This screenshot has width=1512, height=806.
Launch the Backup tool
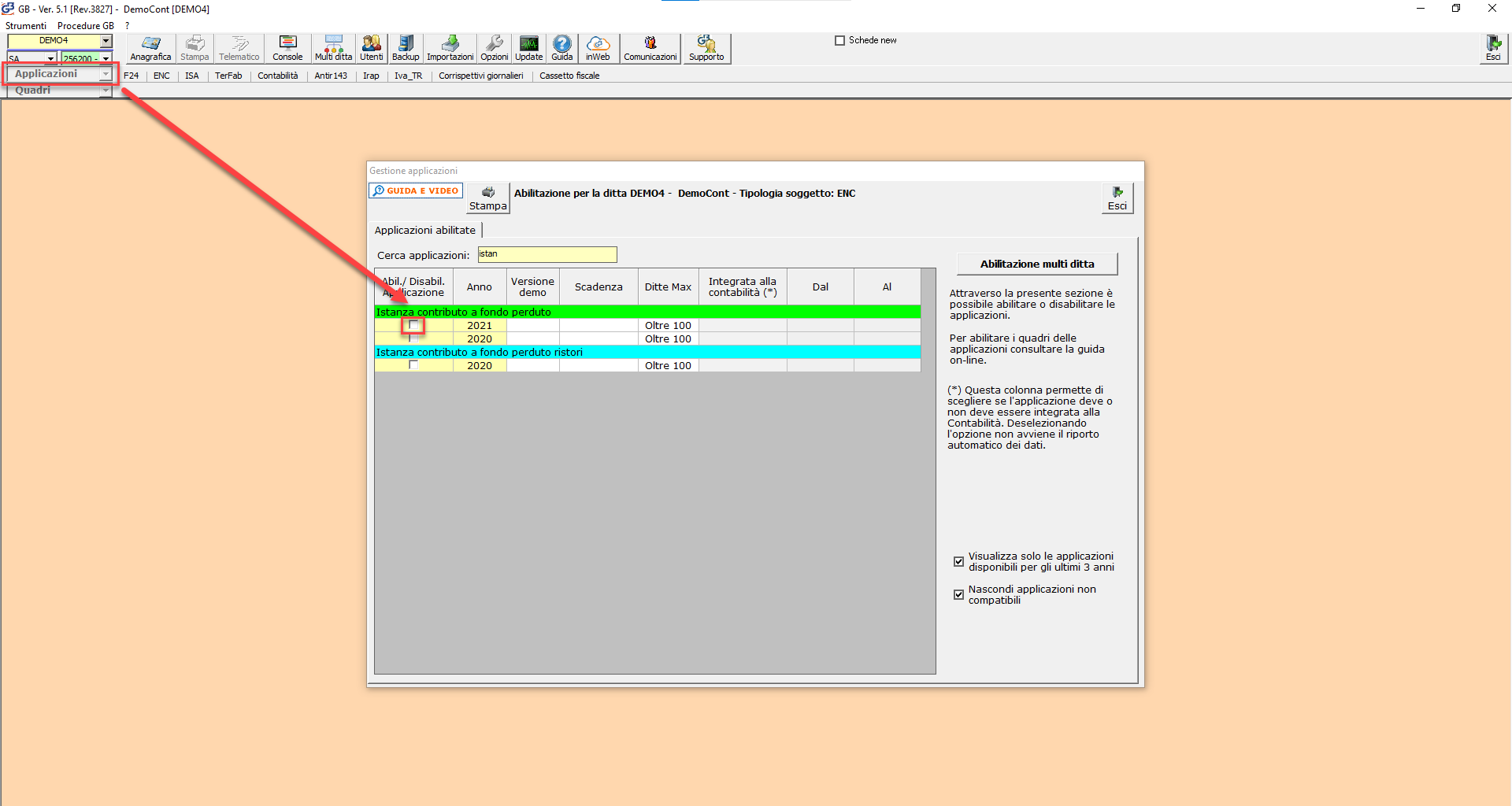[x=406, y=48]
